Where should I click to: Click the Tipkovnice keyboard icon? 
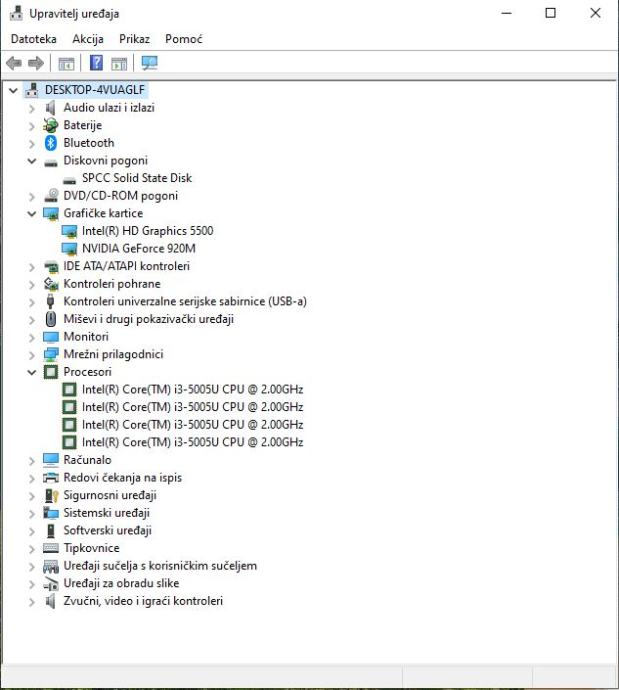coord(51,548)
